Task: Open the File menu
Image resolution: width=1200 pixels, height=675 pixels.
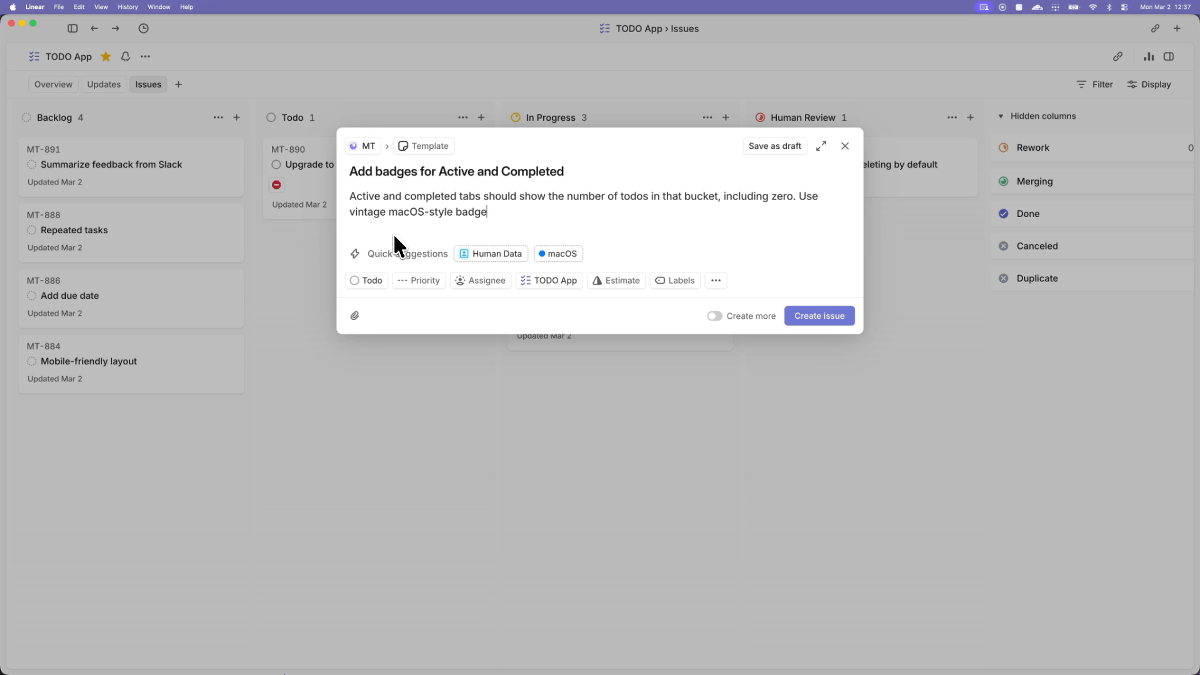Action: 59,7
